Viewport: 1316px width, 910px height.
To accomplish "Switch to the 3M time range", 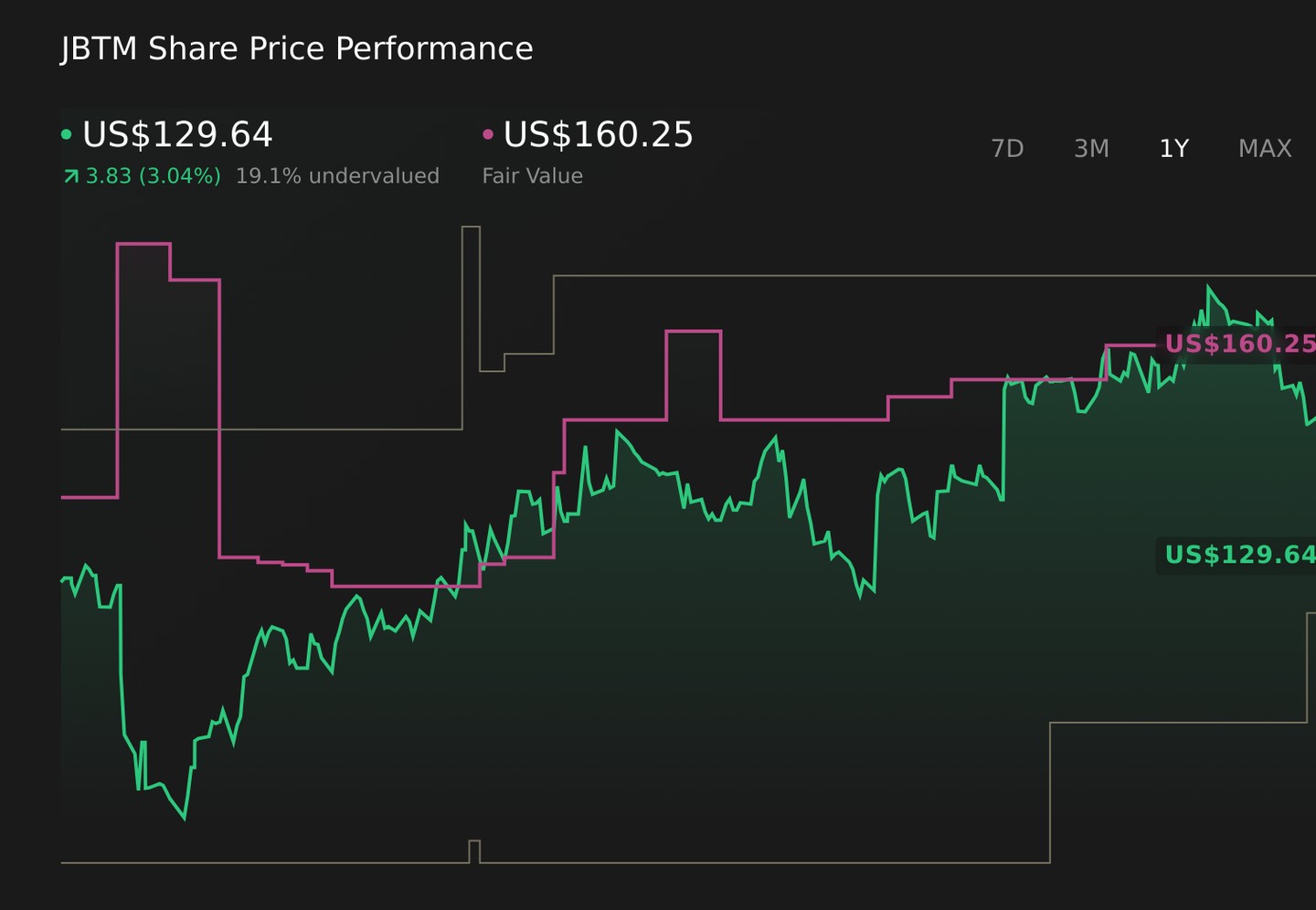I will pos(1091,148).
